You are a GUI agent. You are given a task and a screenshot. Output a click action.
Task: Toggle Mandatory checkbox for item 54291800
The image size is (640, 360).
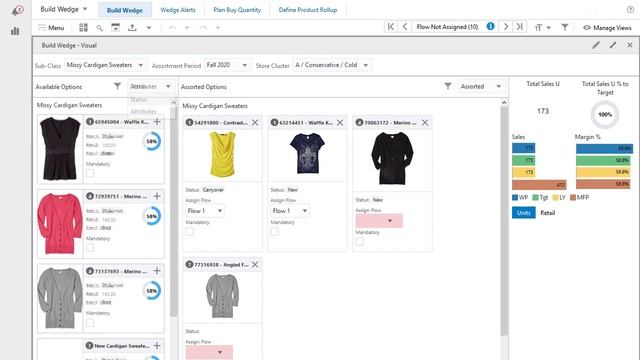point(190,231)
